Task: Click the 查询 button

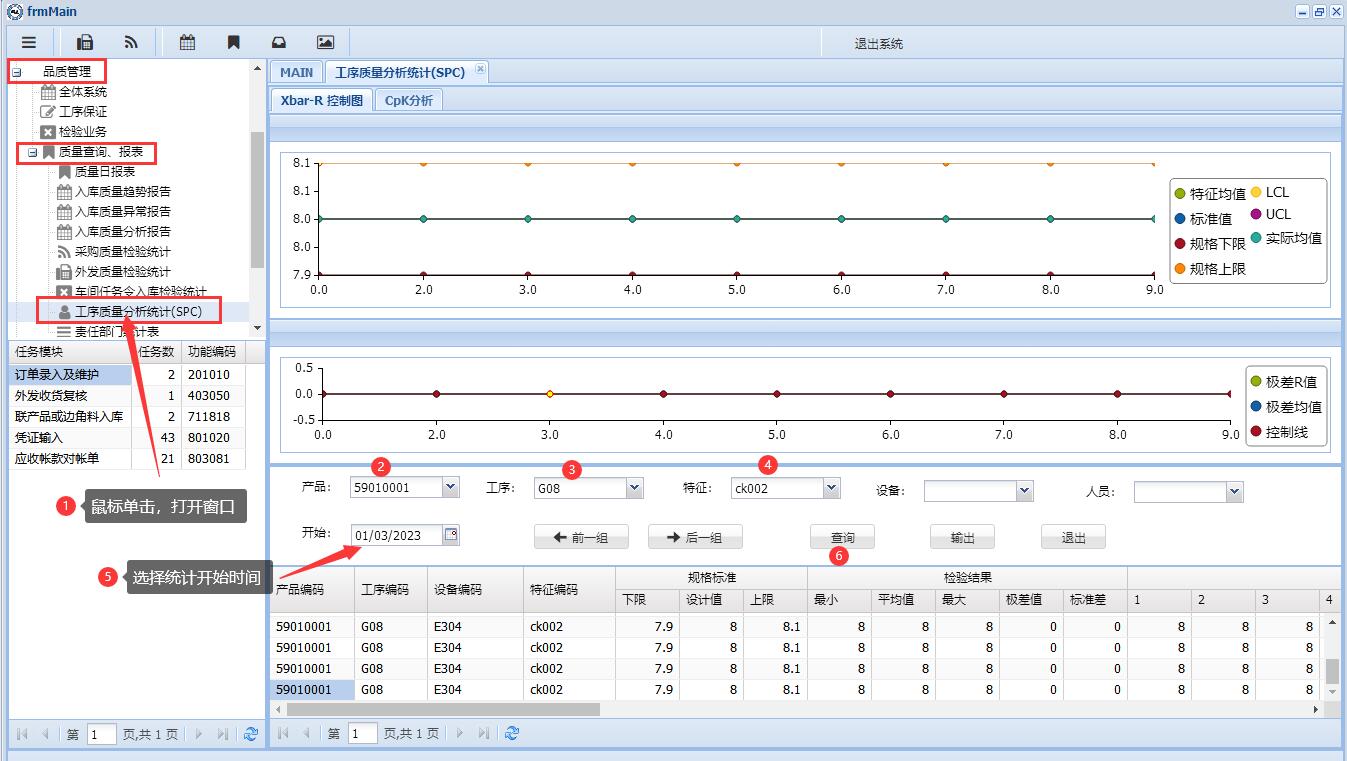Action: 842,537
